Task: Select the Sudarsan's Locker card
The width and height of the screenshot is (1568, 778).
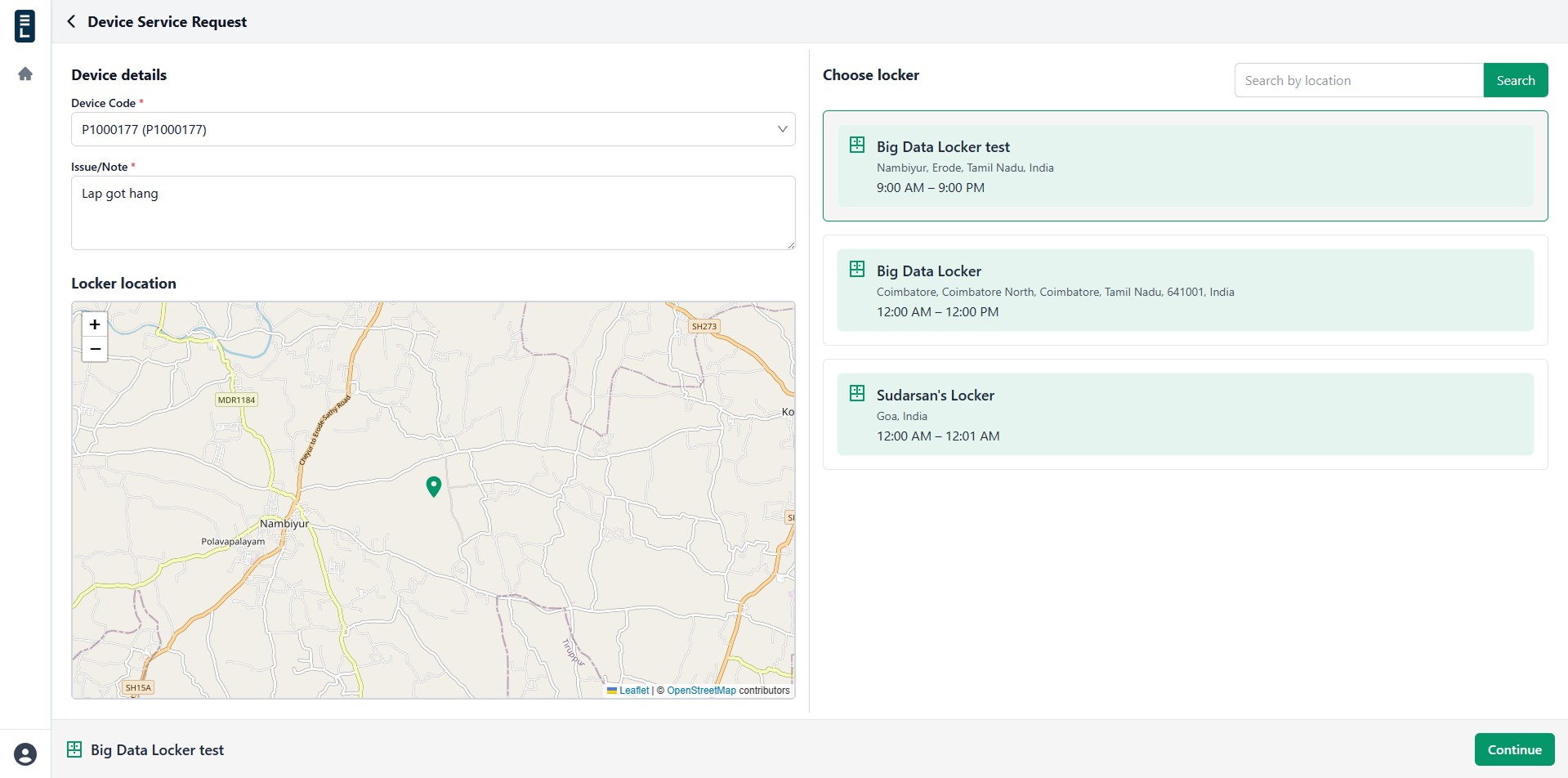Action: 1185,414
